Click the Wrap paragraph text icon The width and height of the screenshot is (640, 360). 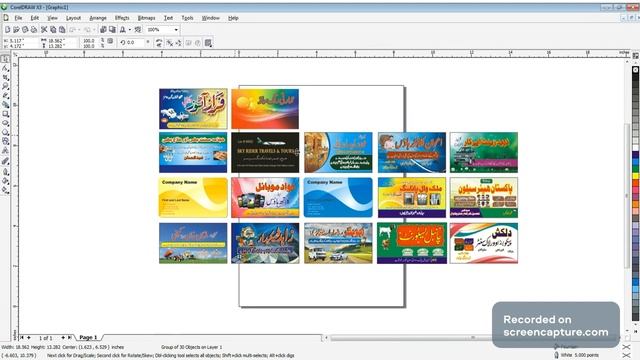209,42
